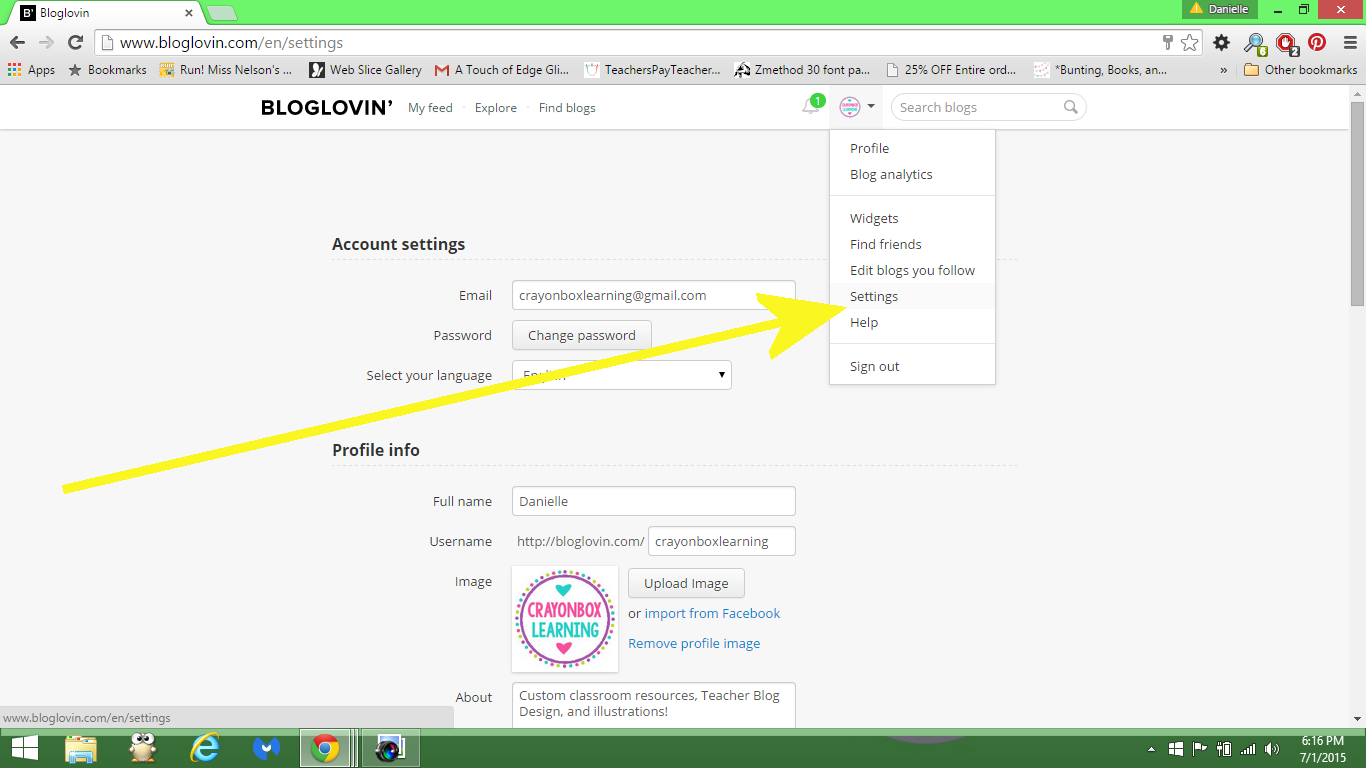Open Find blogs page
This screenshot has width=1366, height=768.
pos(567,108)
